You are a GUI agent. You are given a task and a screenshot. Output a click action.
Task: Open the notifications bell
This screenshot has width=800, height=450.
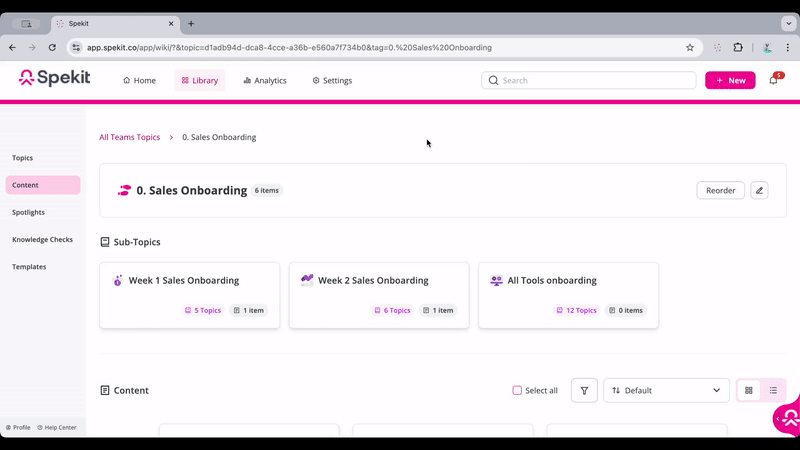(x=773, y=80)
